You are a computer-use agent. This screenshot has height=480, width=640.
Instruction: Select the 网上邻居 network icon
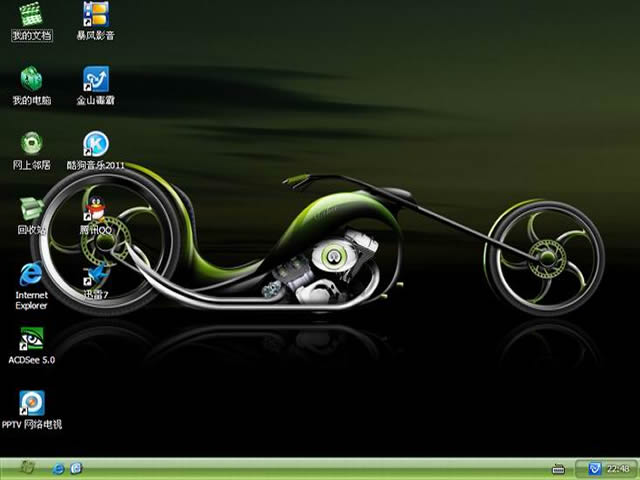[x=31, y=143]
